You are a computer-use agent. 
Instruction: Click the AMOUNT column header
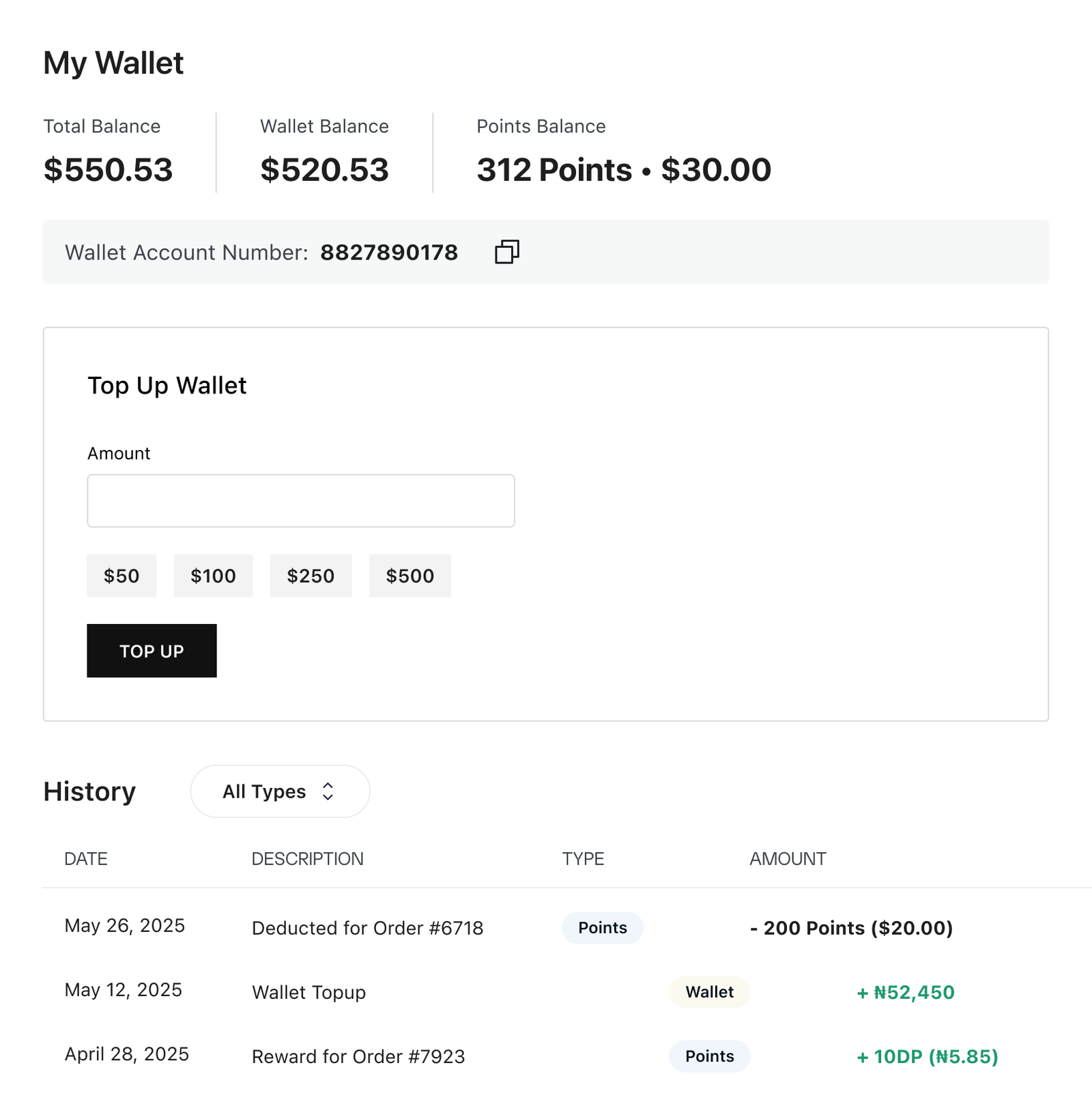click(788, 859)
